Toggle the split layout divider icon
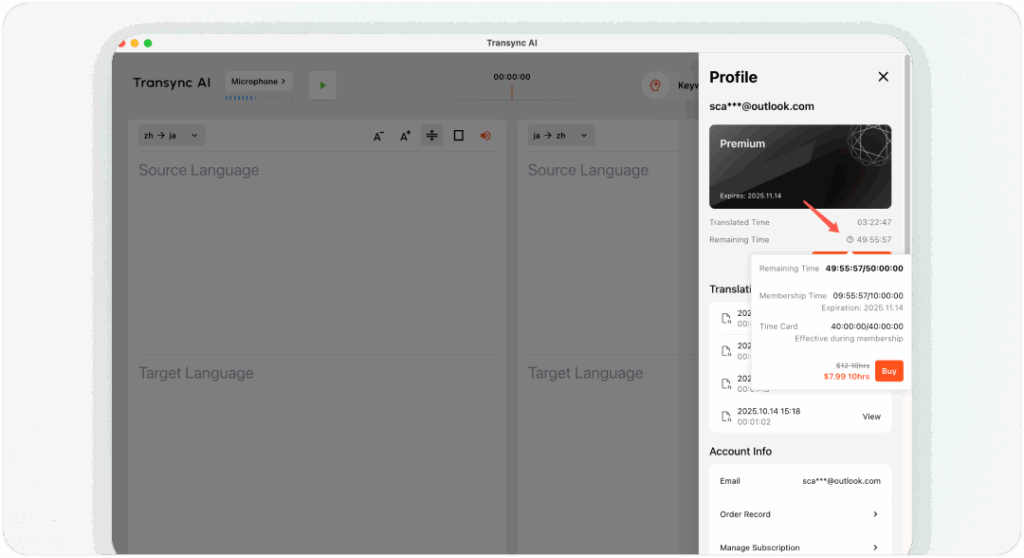The height and width of the screenshot is (558, 1024). click(x=432, y=136)
